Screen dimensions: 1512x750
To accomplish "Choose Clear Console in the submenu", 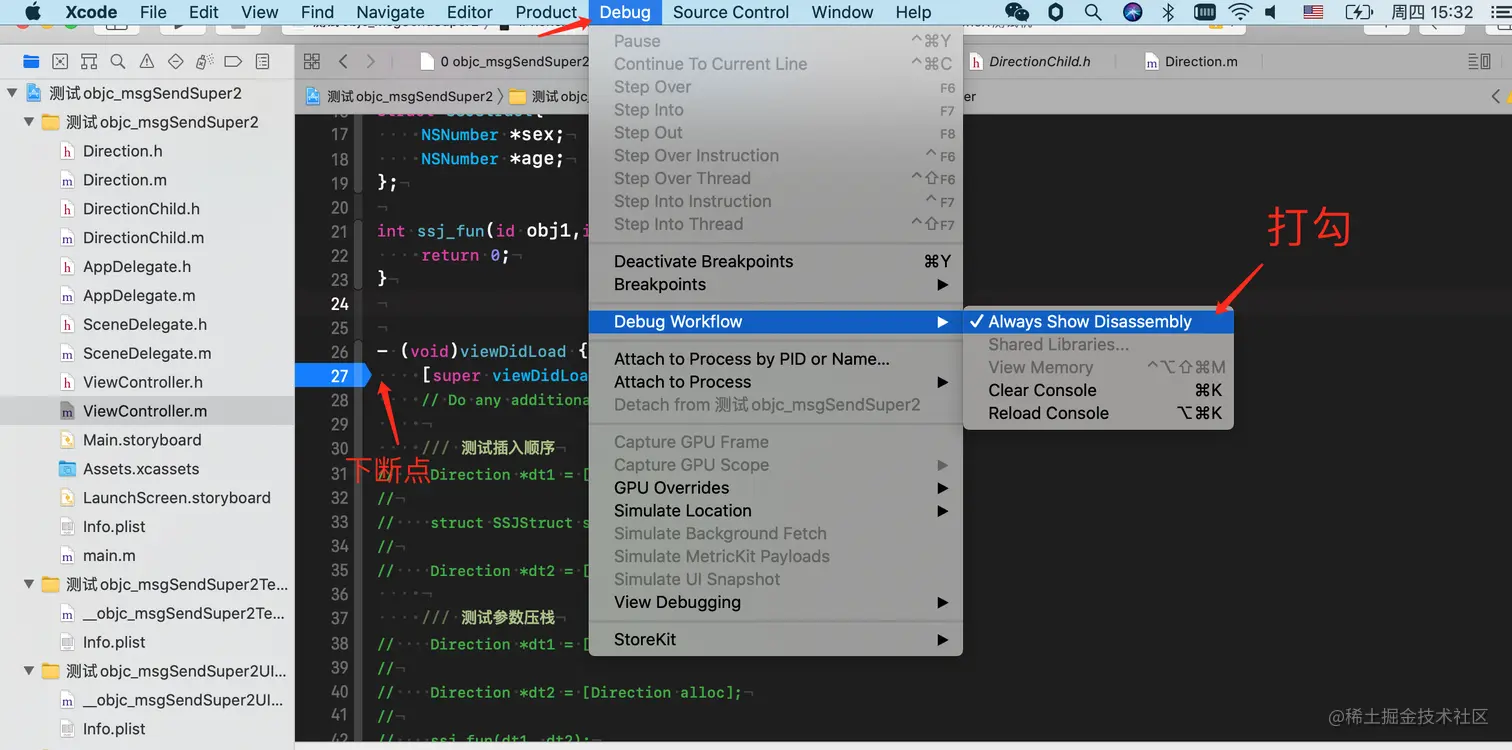I will (x=1098, y=391).
